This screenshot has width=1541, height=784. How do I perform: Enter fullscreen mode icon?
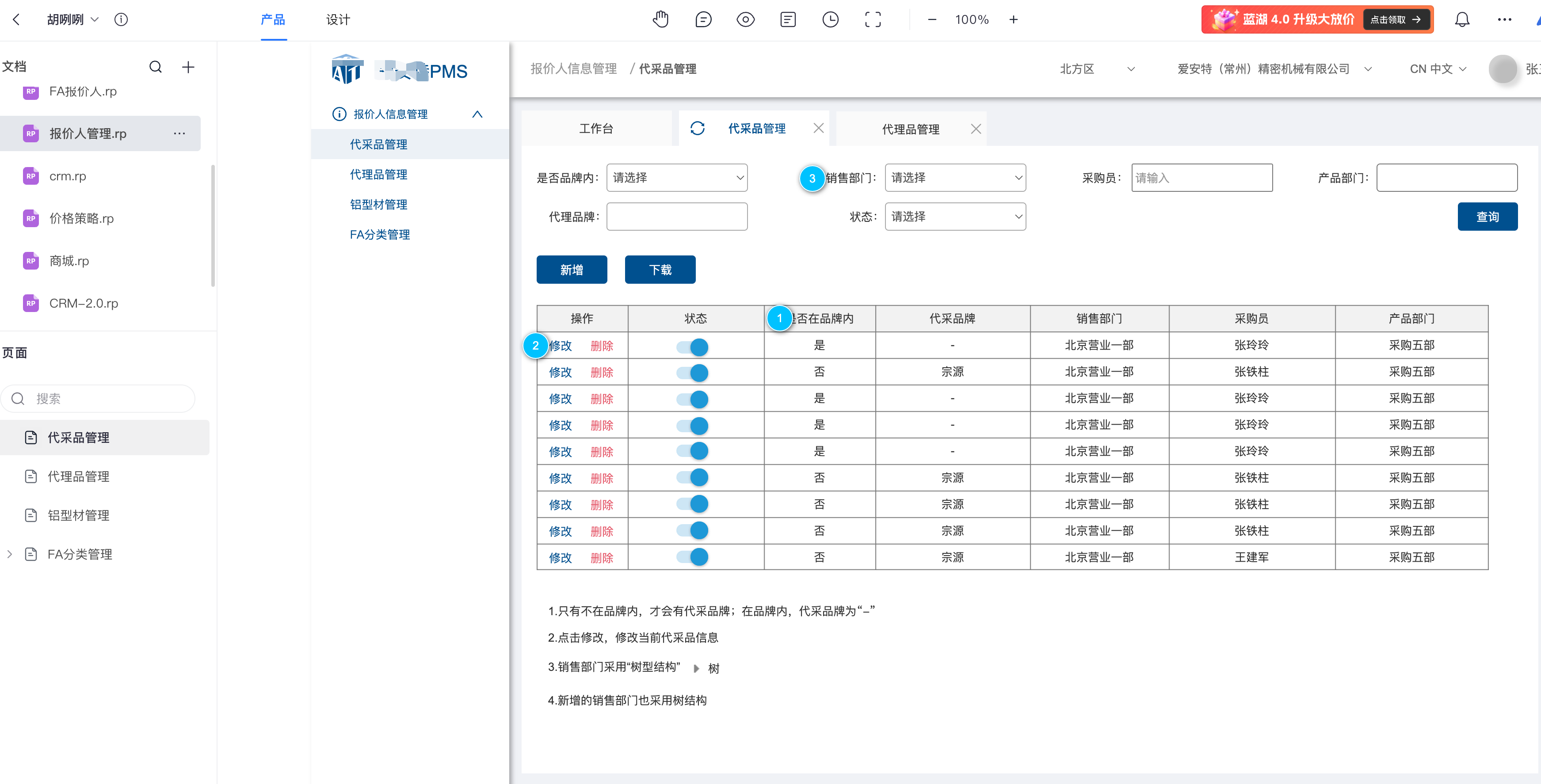873,20
